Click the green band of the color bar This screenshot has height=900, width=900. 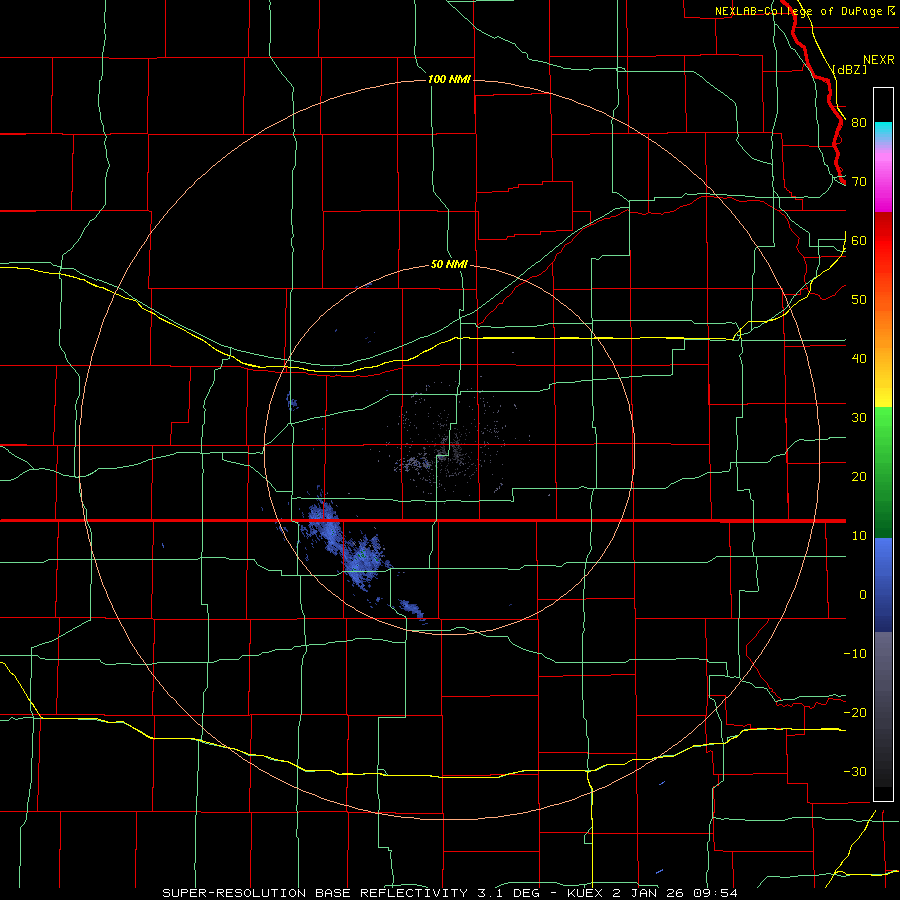click(x=883, y=472)
